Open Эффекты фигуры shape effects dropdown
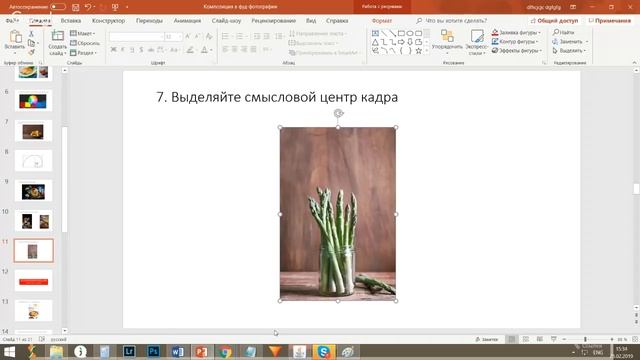 pyautogui.click(x=517, y=51)
